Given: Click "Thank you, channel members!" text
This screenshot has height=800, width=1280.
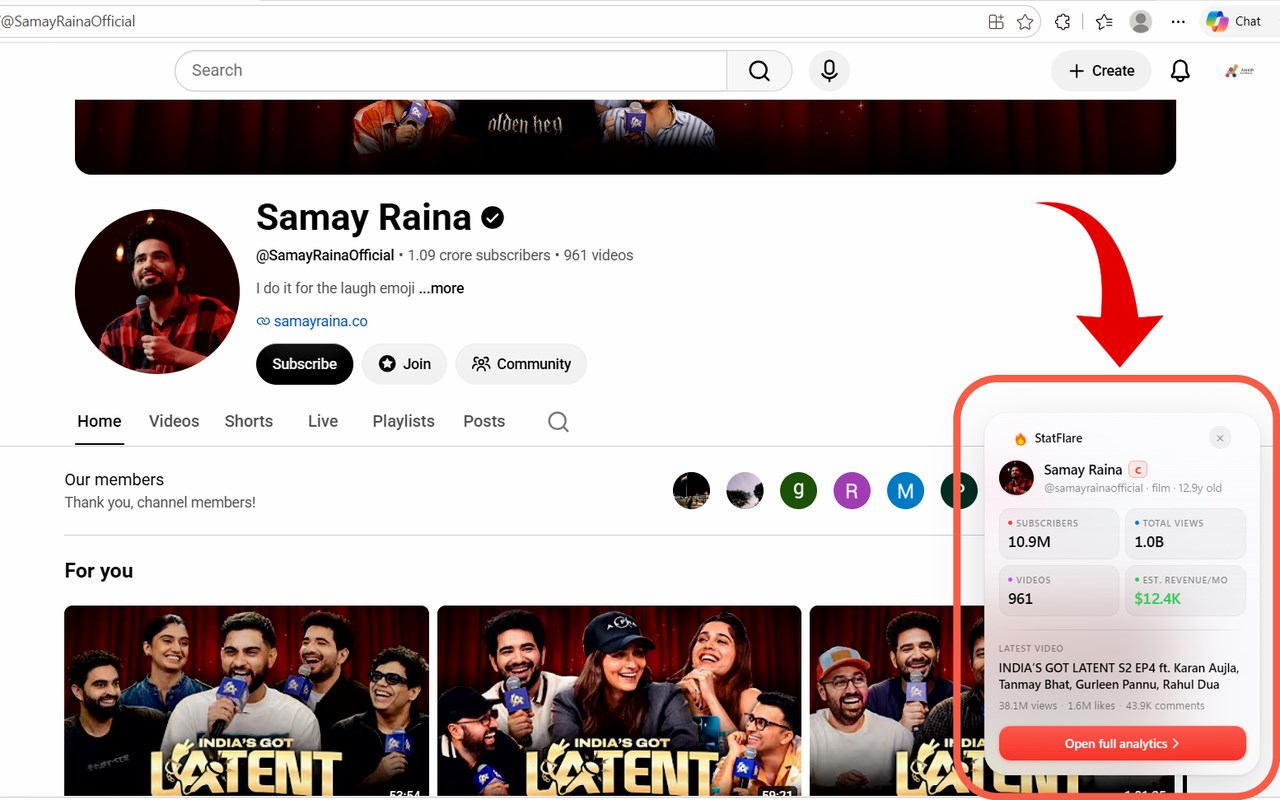Looking at the screenshot, I should pyautogui.click(x=160, y=502).
